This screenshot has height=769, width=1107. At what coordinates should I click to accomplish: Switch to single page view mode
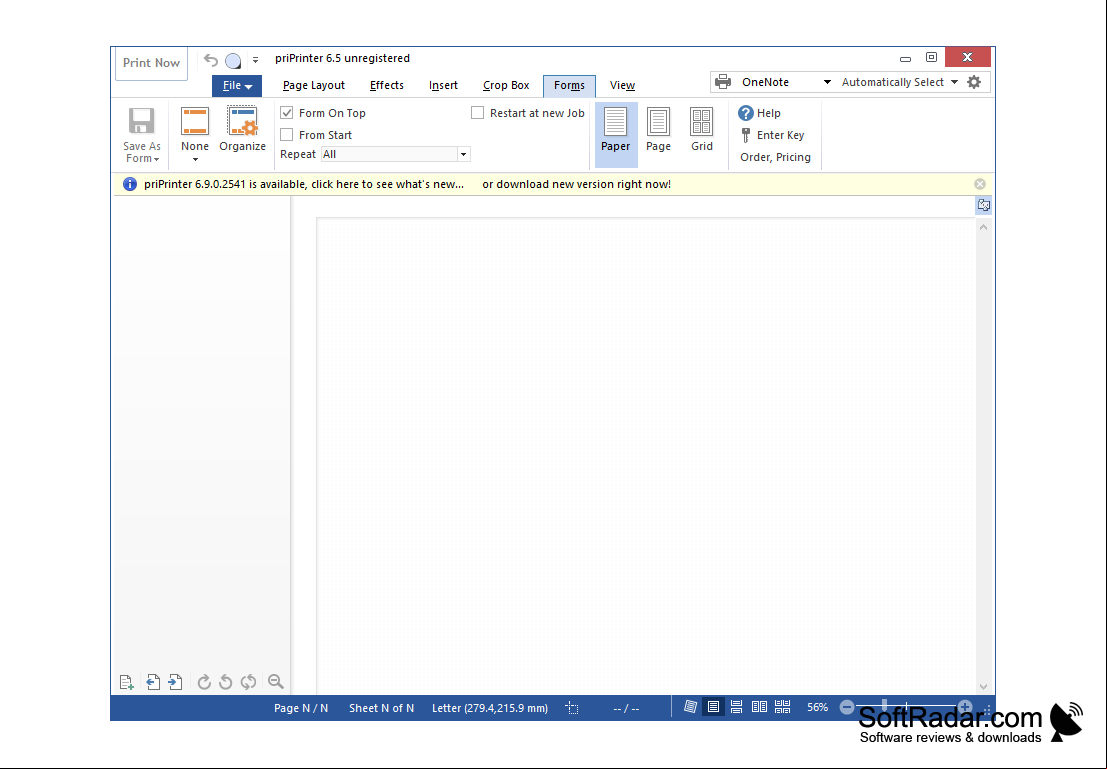click(714, 707)
